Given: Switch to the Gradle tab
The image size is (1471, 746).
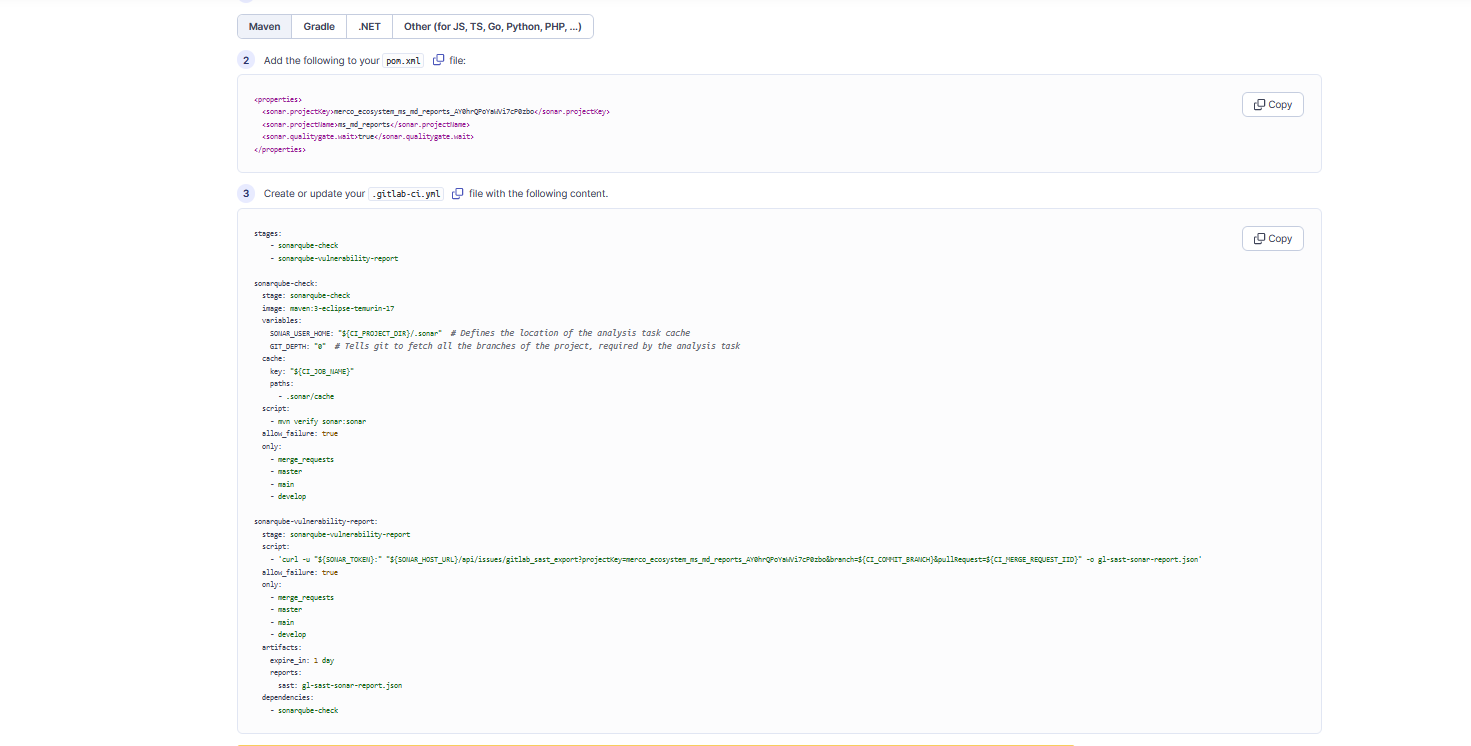Looking at the screenshot, I should click(x=319, y=26).
